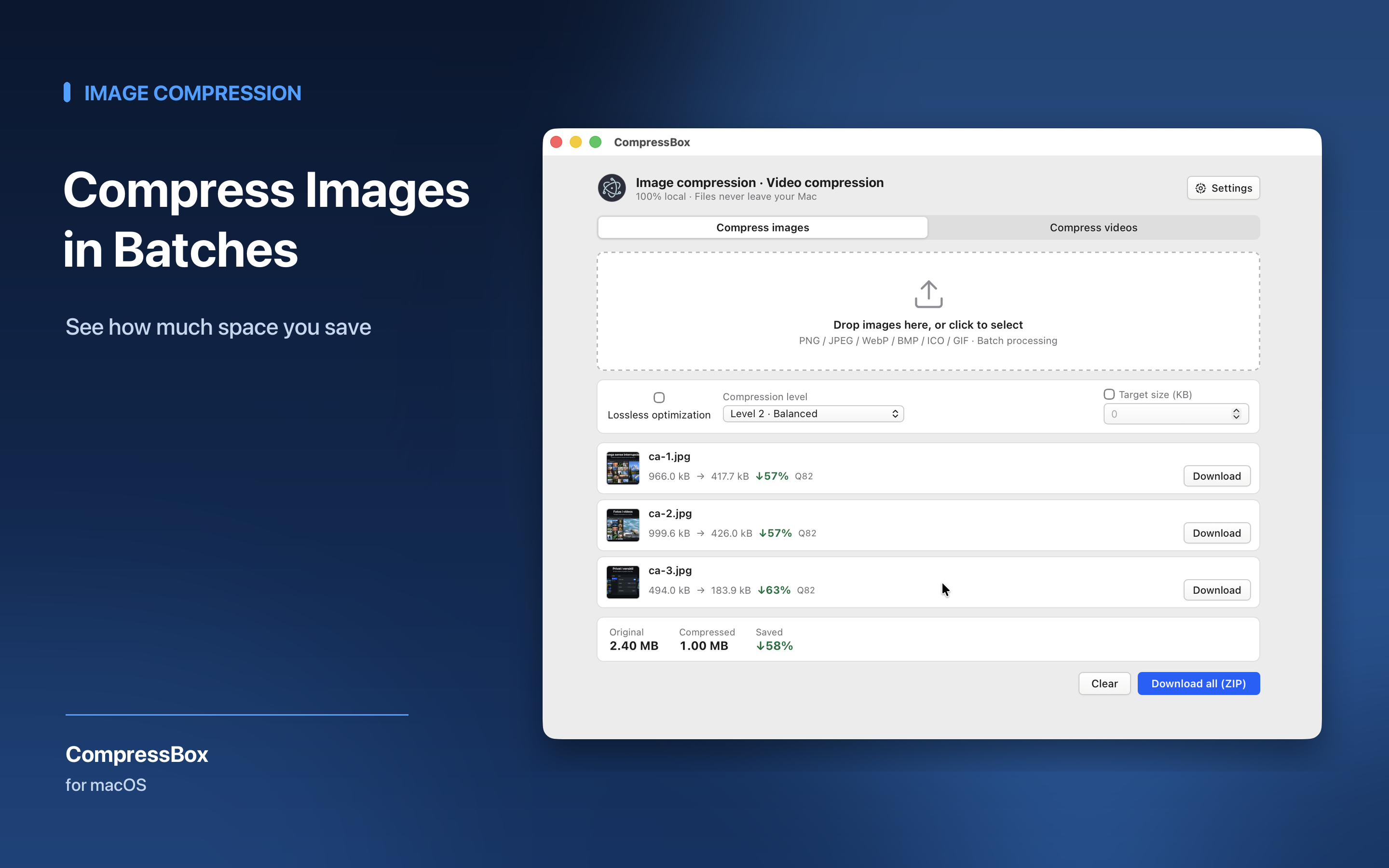Download the compressed ca-1.jpg file

[x=1216, y=476]
